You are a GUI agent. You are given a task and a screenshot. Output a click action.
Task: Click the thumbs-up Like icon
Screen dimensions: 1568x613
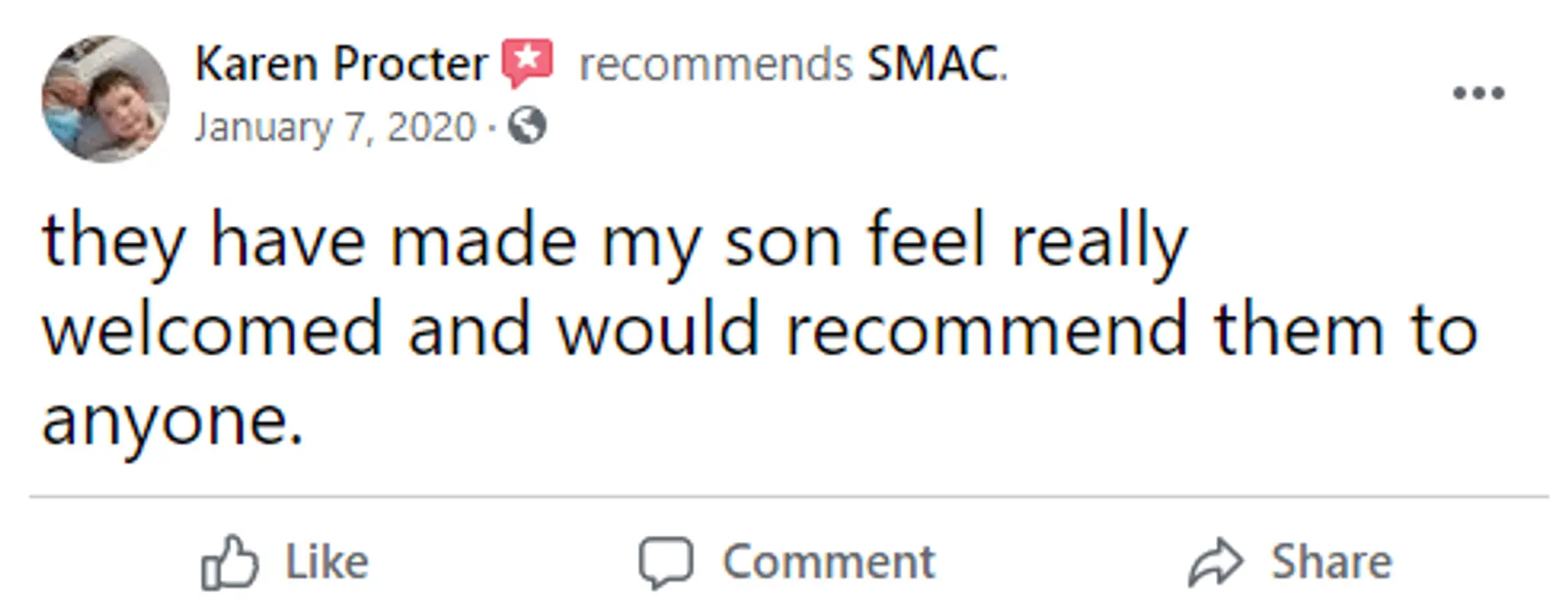pyautogui.click(x=230, y=563)
